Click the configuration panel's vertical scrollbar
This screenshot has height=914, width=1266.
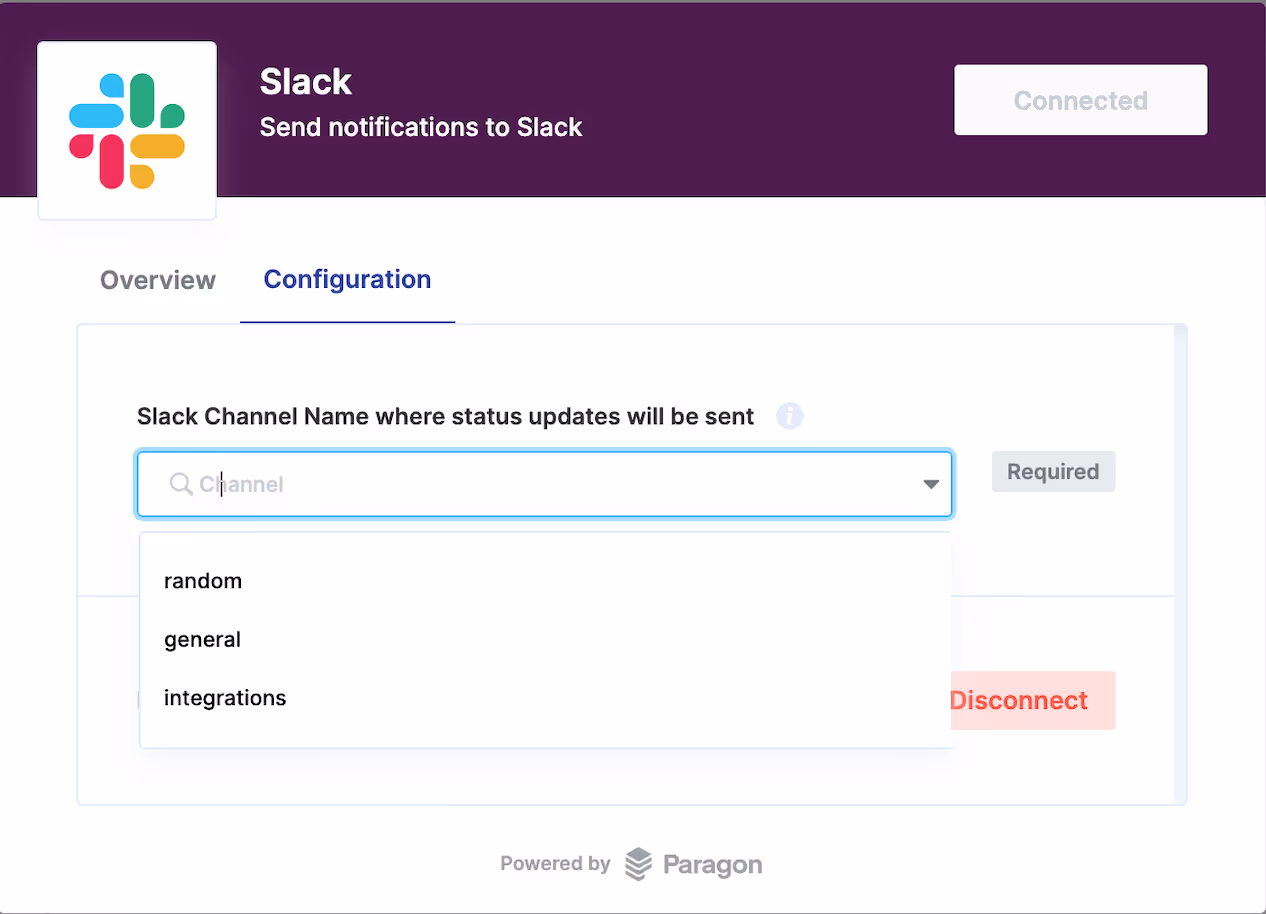click(x=1181, y=560)
